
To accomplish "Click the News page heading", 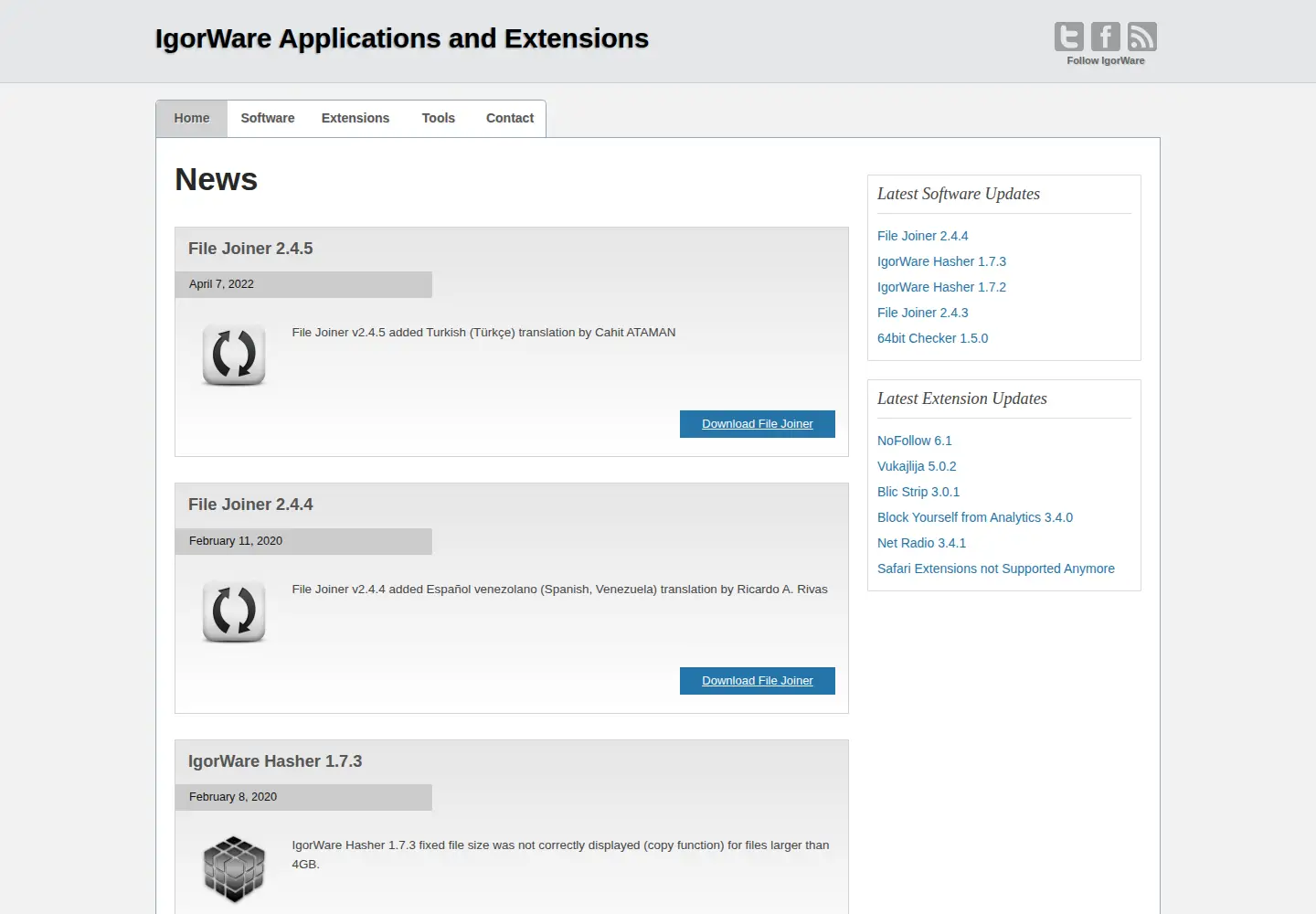I will pos(217,179).
